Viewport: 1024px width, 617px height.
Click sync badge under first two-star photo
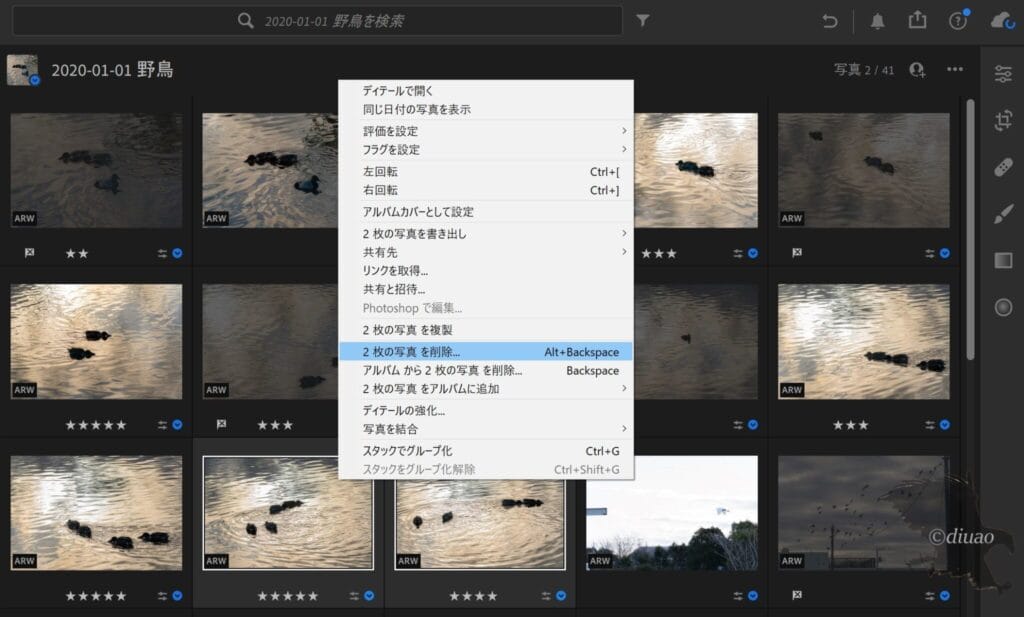pos(178,253)
